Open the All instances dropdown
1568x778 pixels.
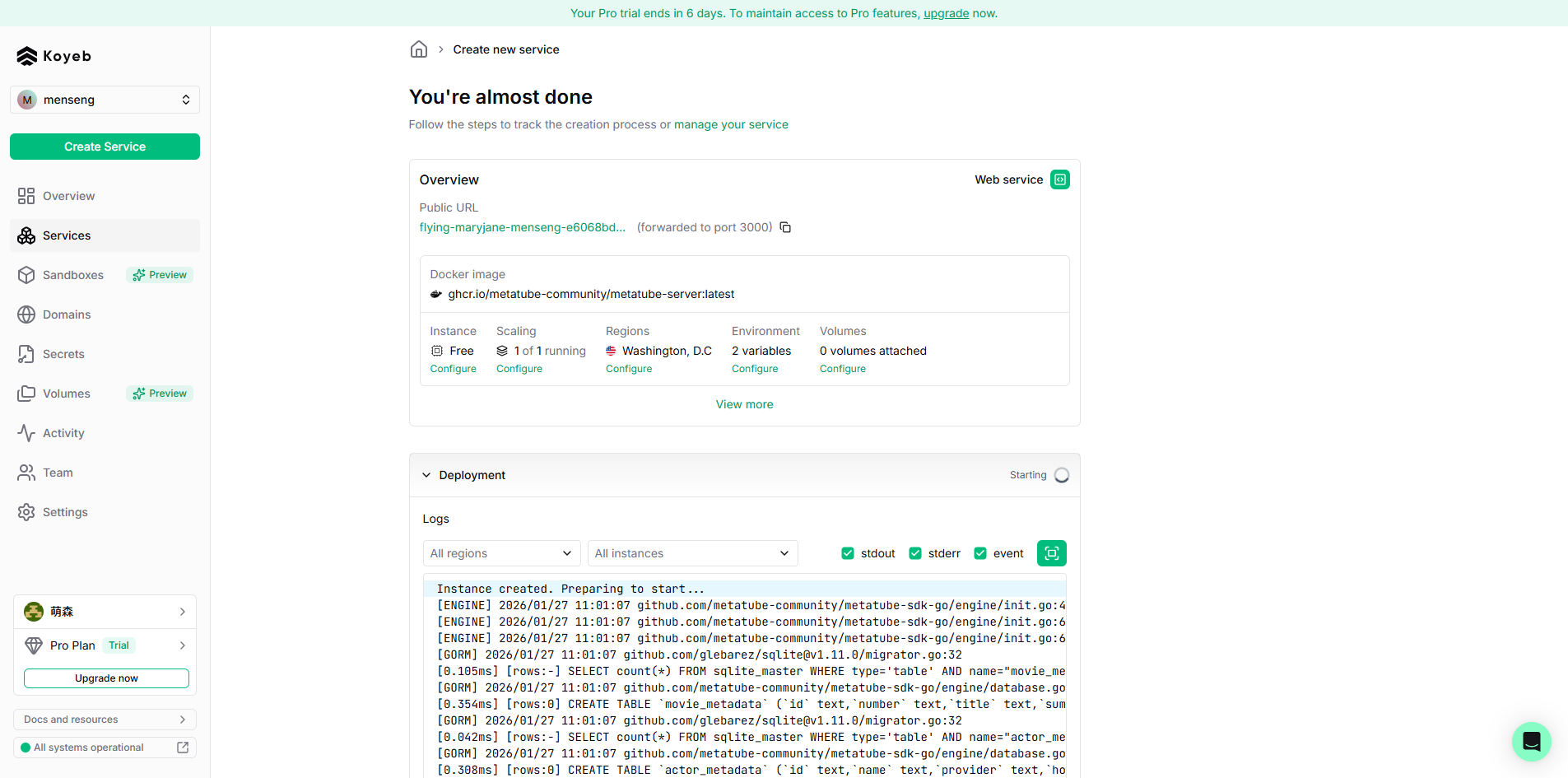click(691, 552)
